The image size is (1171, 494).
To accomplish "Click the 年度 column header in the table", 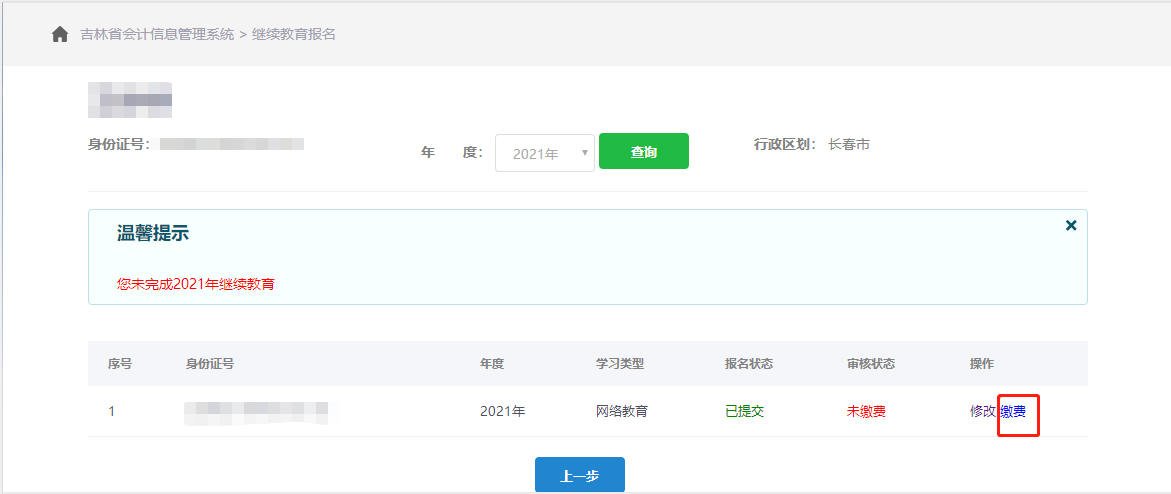I will [x=492, y=364].
